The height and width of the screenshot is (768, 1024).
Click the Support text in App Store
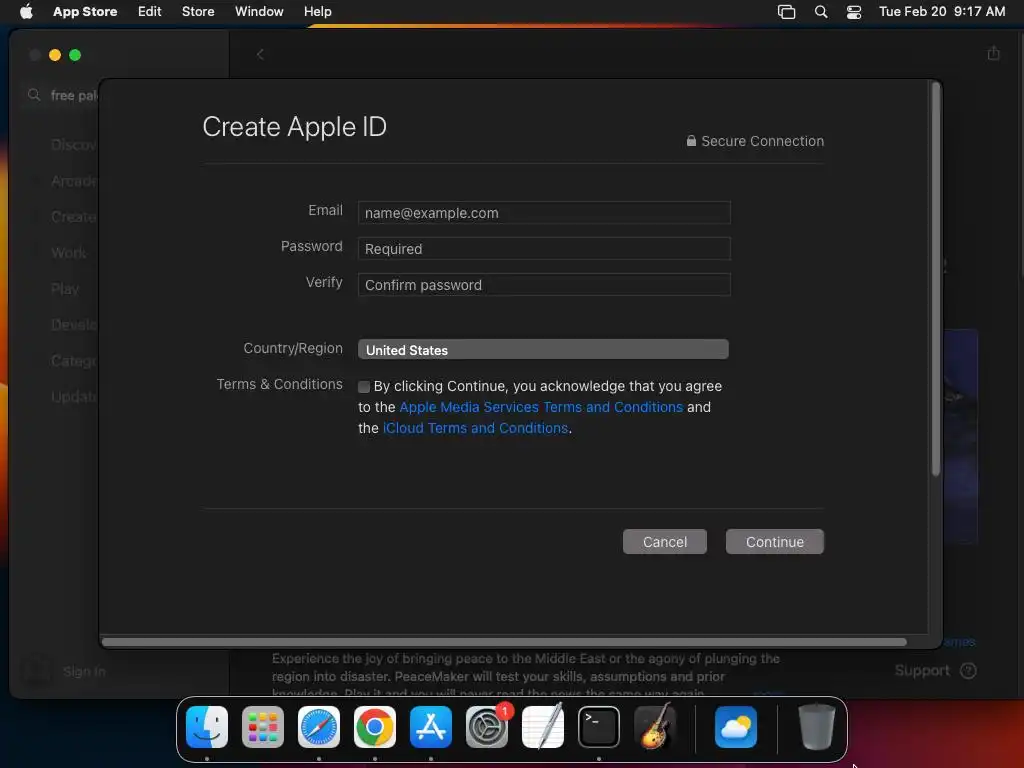pos(921,671)
